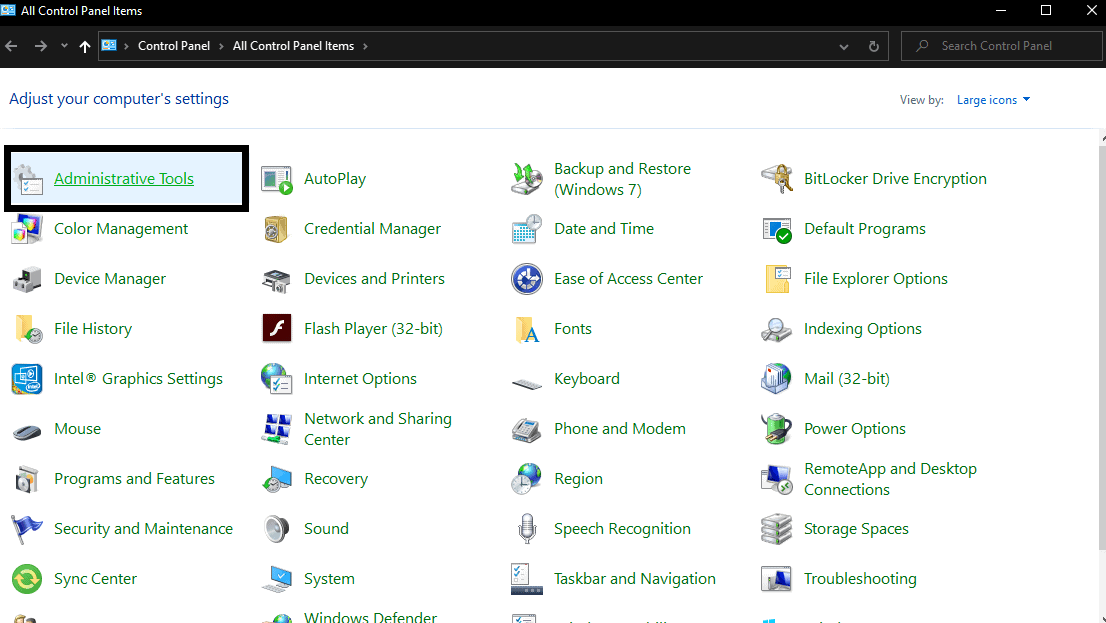Click the Search Control Panel field
The height and width of the screenshot is (623, 1106).
tap(1002, 46)
